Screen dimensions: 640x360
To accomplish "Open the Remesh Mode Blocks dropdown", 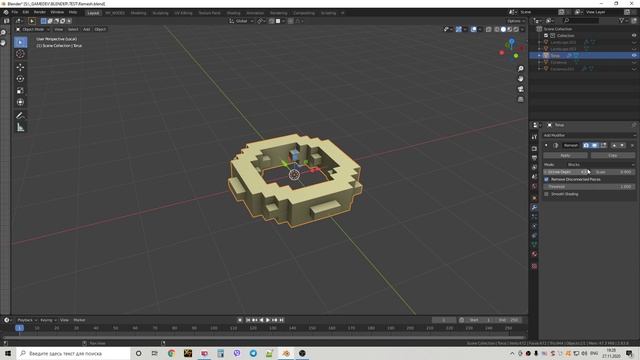I will click(600, 164).
